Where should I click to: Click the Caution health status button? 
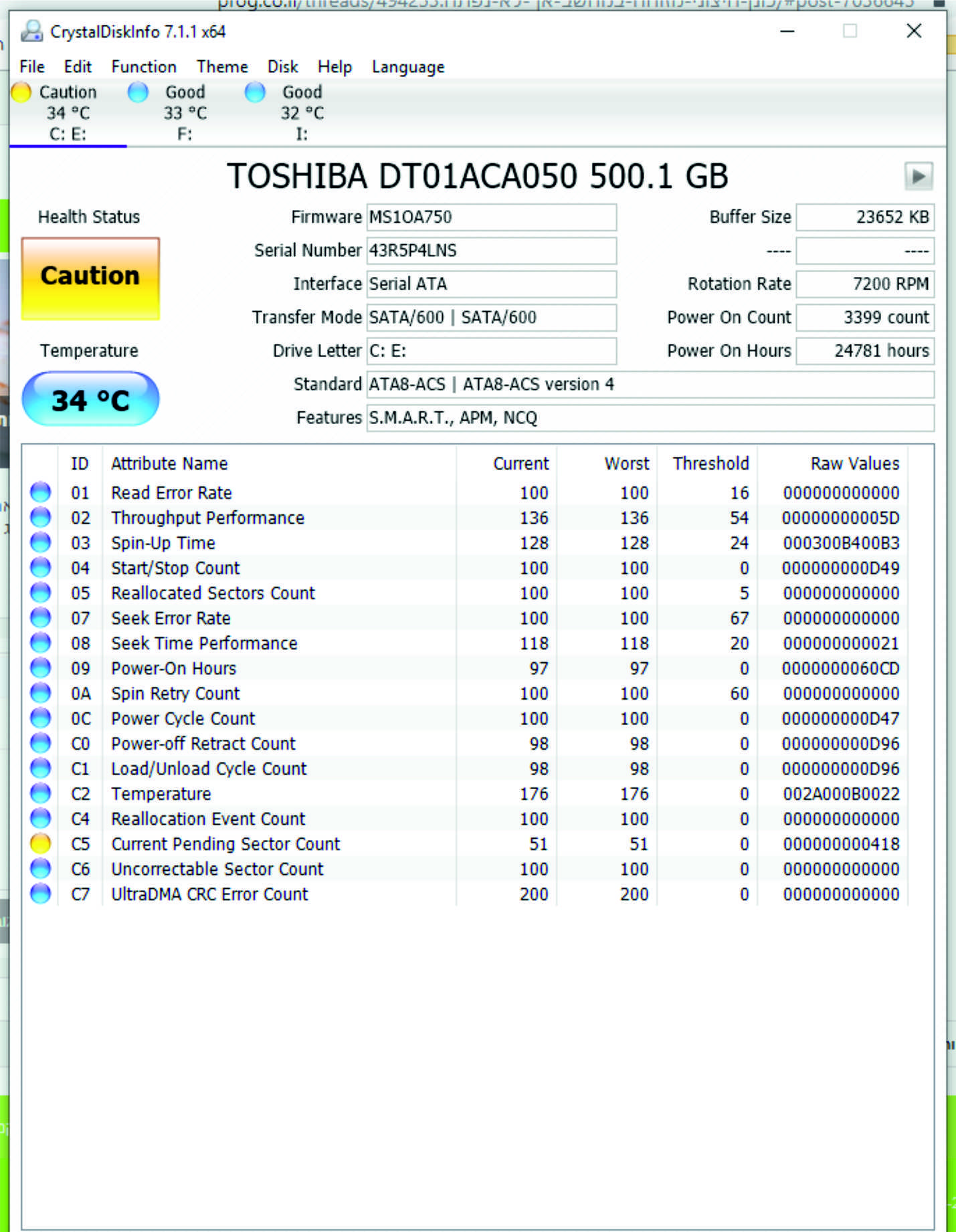point(90,278)
